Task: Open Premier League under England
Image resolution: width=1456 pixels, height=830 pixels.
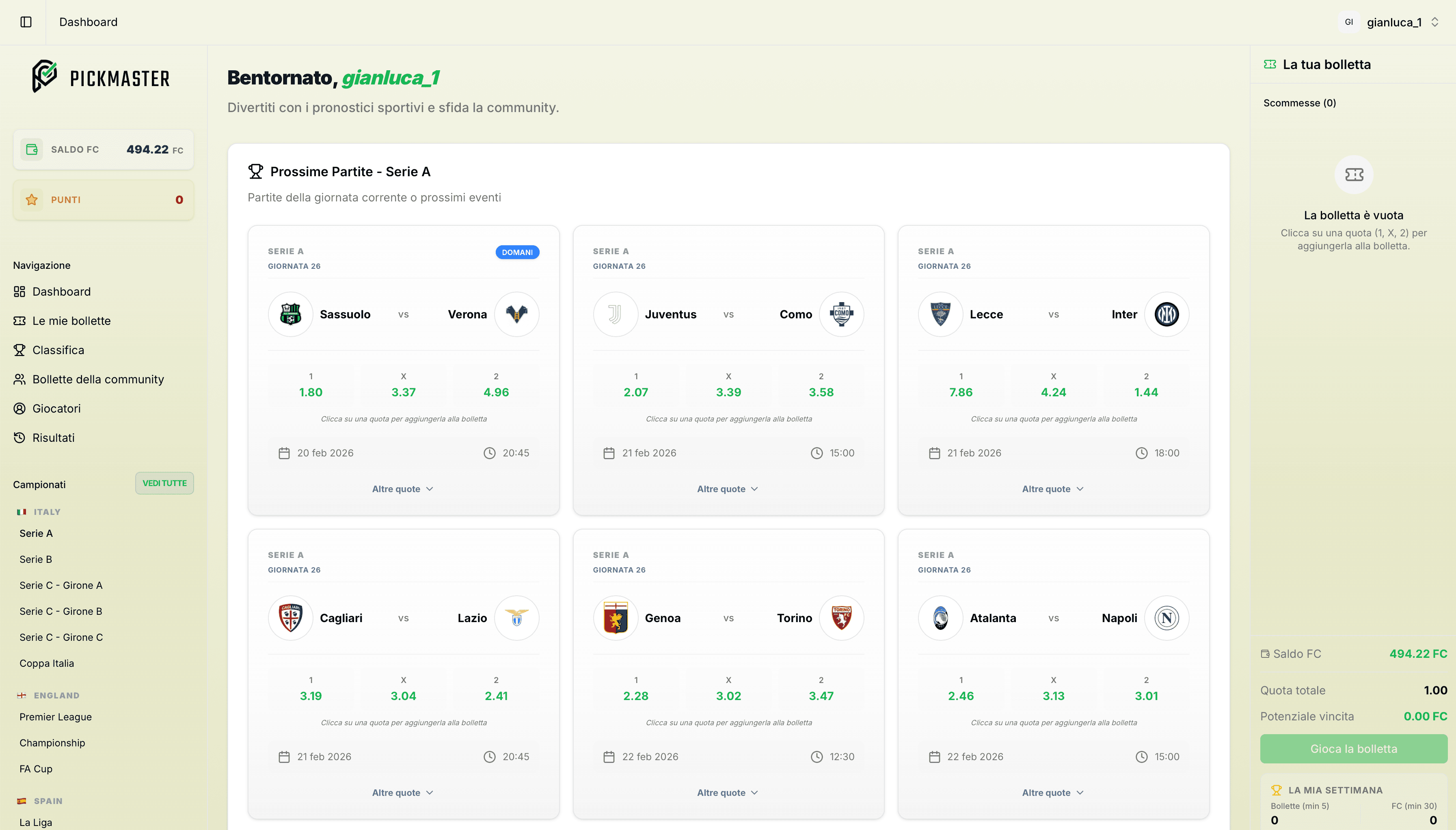Action: pyautogui.click(x=55, y=717)
